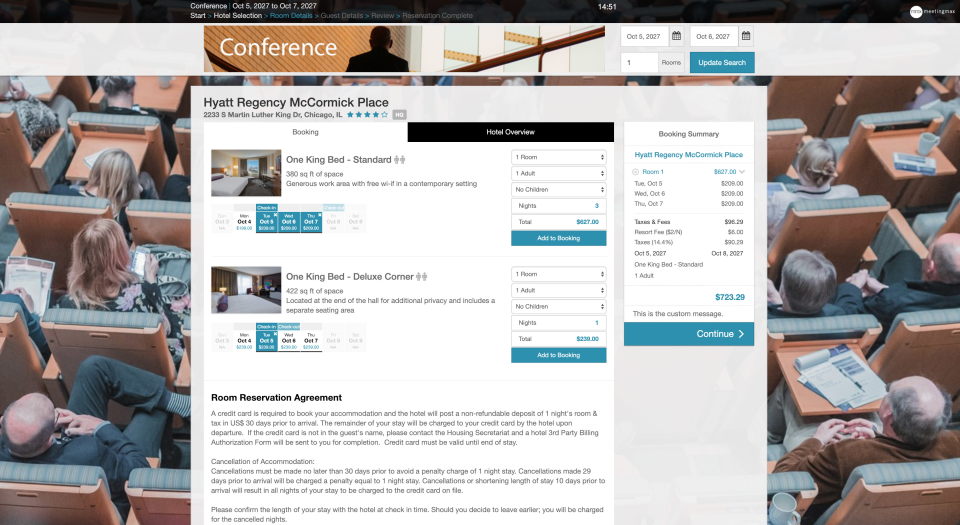Remove Room 1 from booking summary
This screenshot has width=960, height=525.
click(636, 172)
